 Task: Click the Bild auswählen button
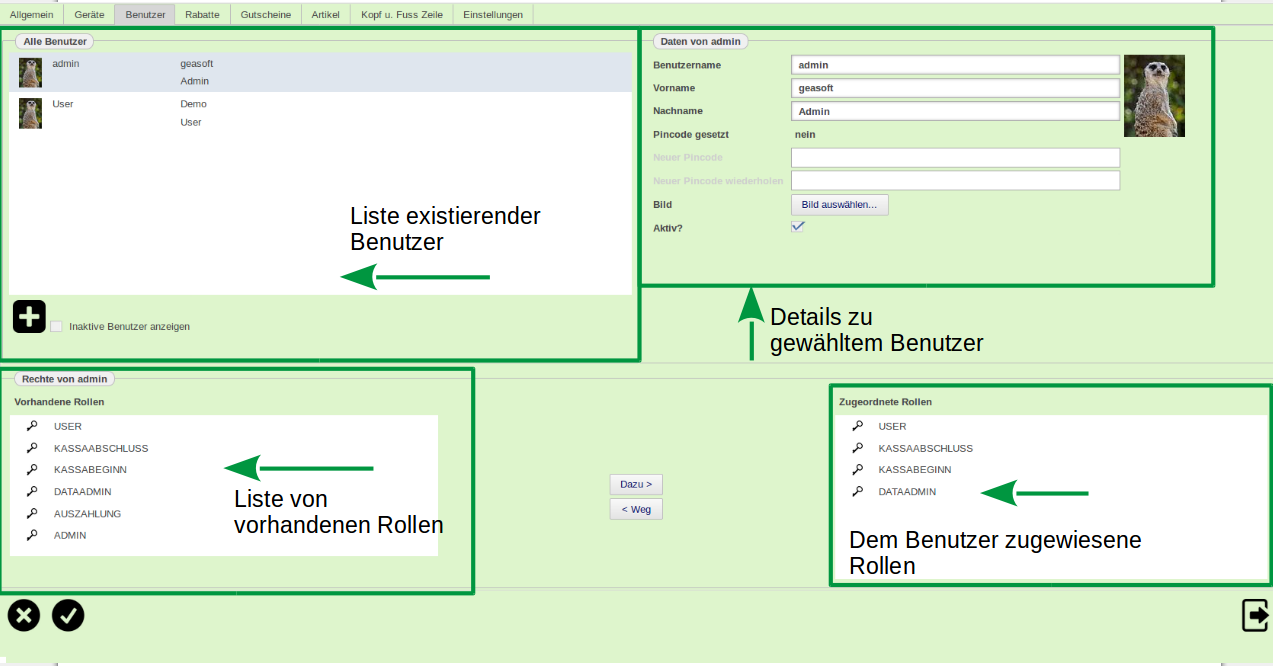pos(839,204)
